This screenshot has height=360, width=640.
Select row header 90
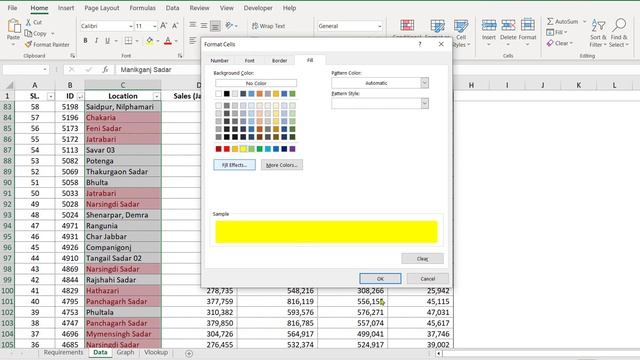point(7,182)
